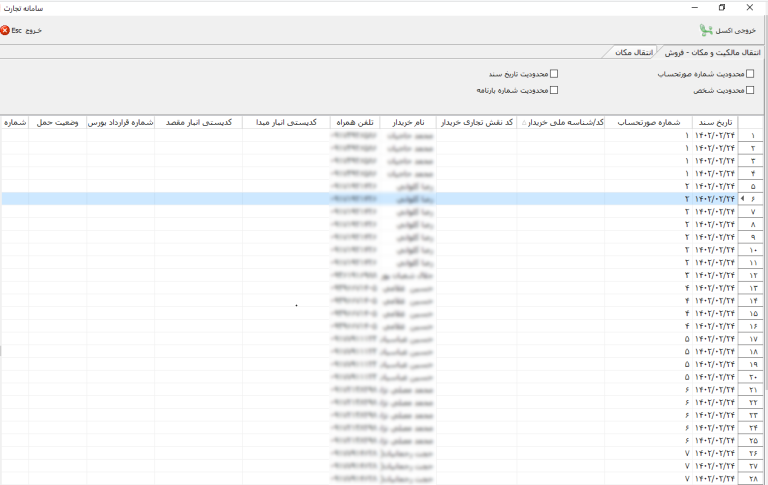Select row number ۲۶ indicator

click(x=750, y=454)
